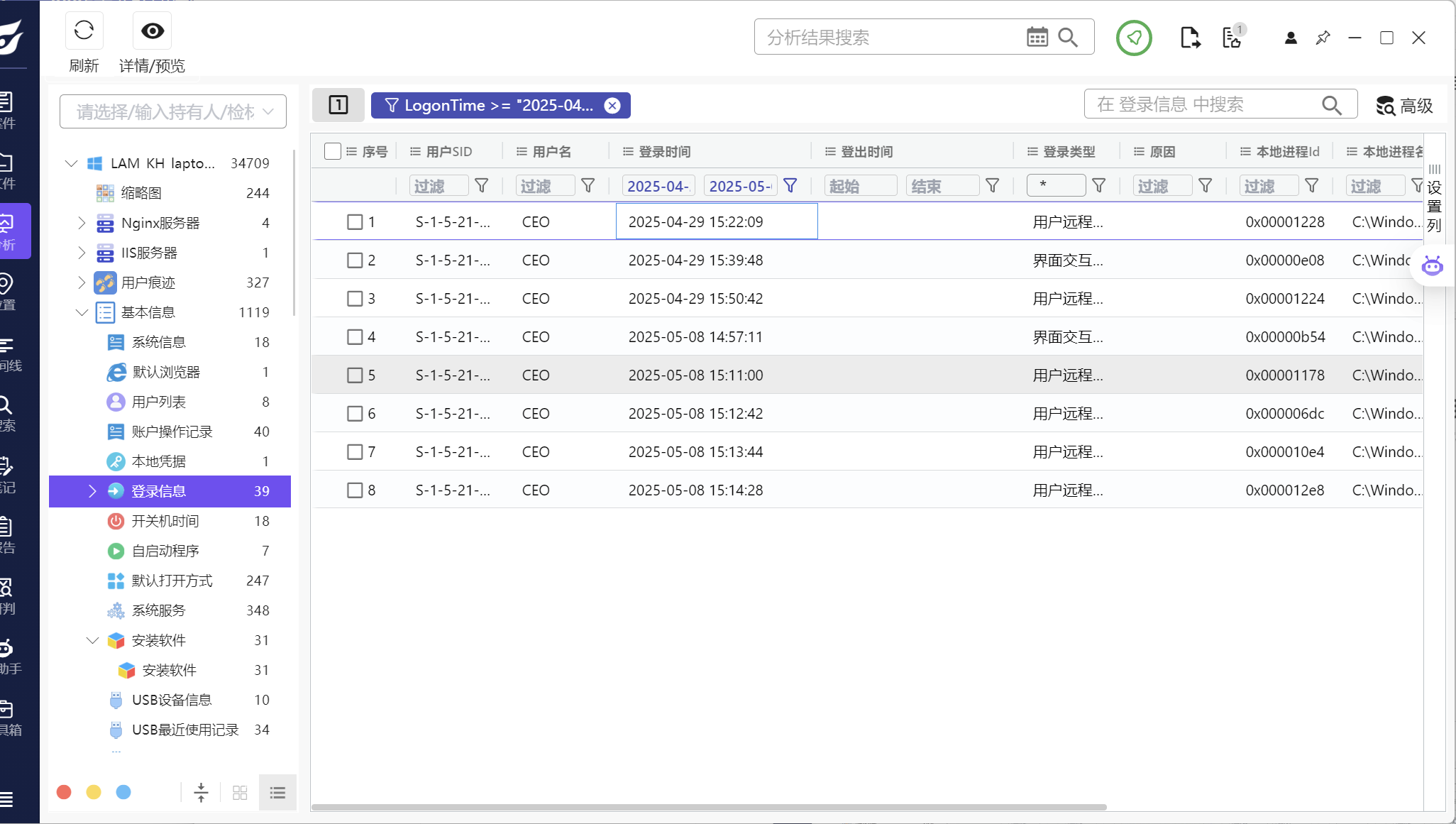Viewport: 1456px width, 824px height.
Task: Click the refresh (刷新) icon
Action: pos(84,31)
